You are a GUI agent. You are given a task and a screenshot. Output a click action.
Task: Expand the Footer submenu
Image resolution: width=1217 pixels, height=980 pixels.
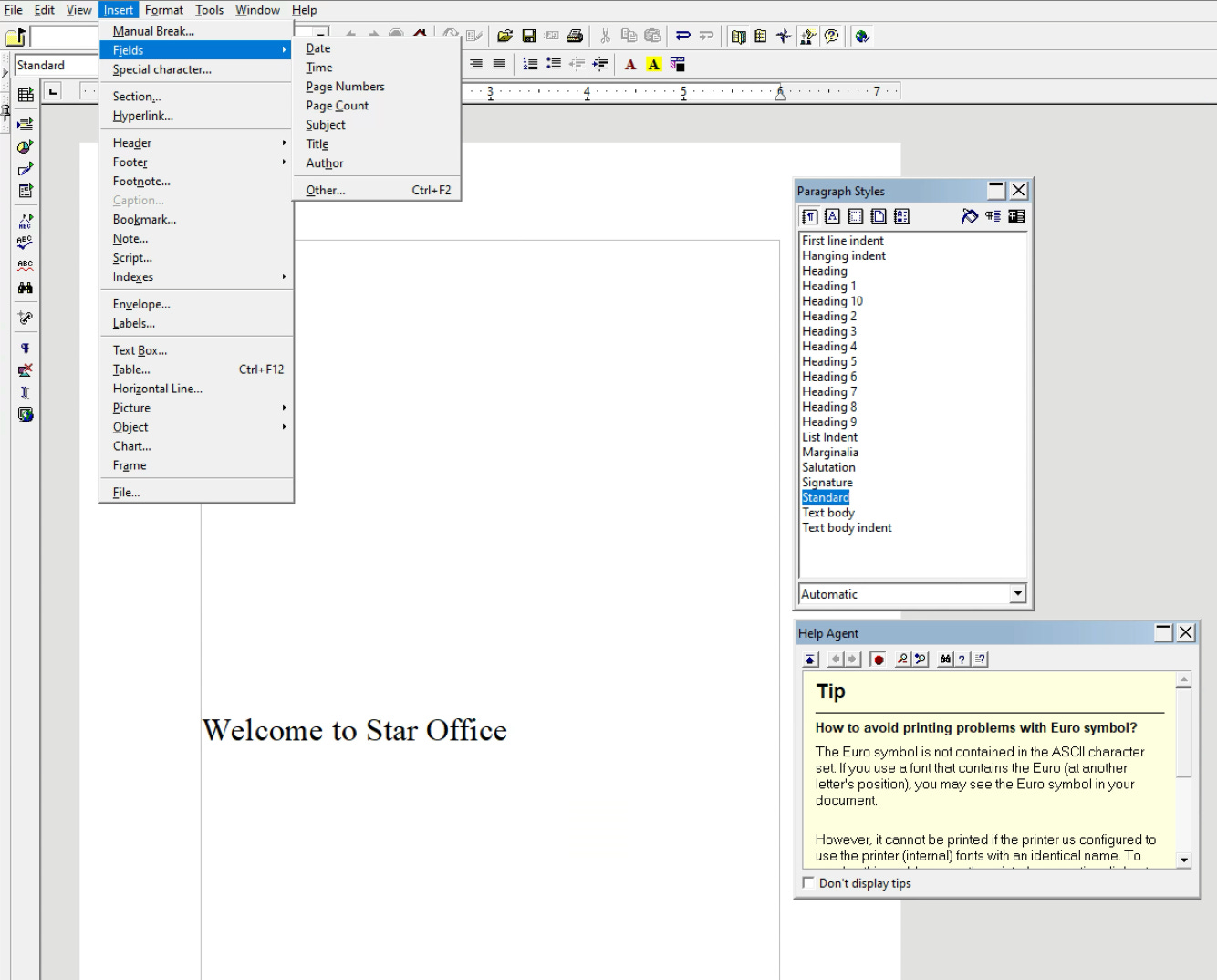pos(196,162)
